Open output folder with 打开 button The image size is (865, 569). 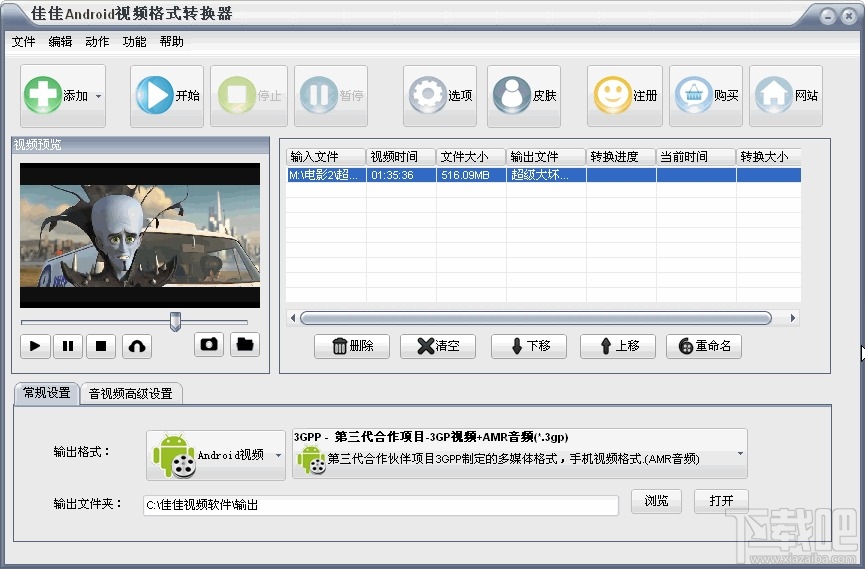click(x=722, y=501)
